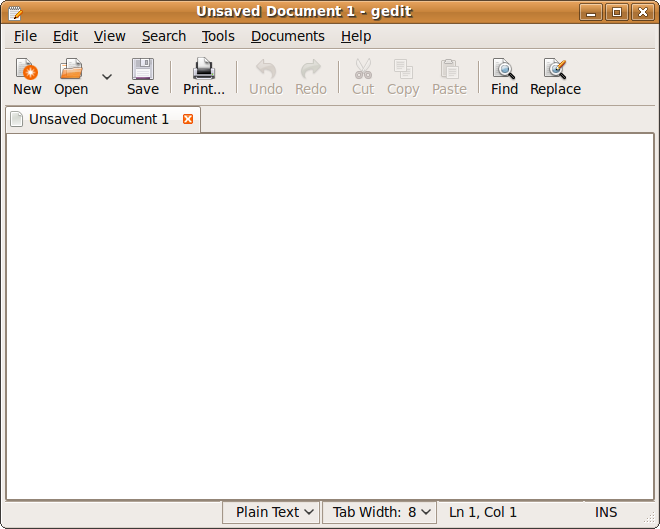
Task: Click the Undo arrow icon
Action: (266, 69)
